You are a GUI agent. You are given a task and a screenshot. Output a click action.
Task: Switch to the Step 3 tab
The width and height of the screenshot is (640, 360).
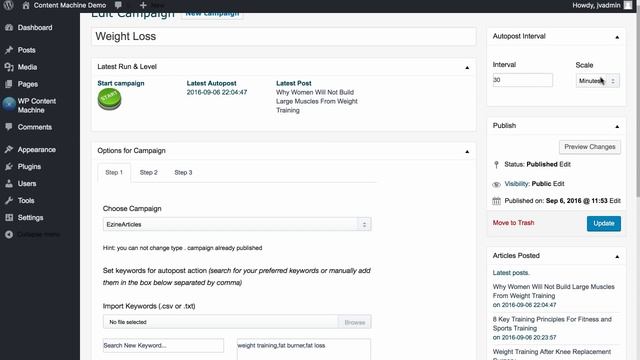pyautogui.click(x=183, y=173)
